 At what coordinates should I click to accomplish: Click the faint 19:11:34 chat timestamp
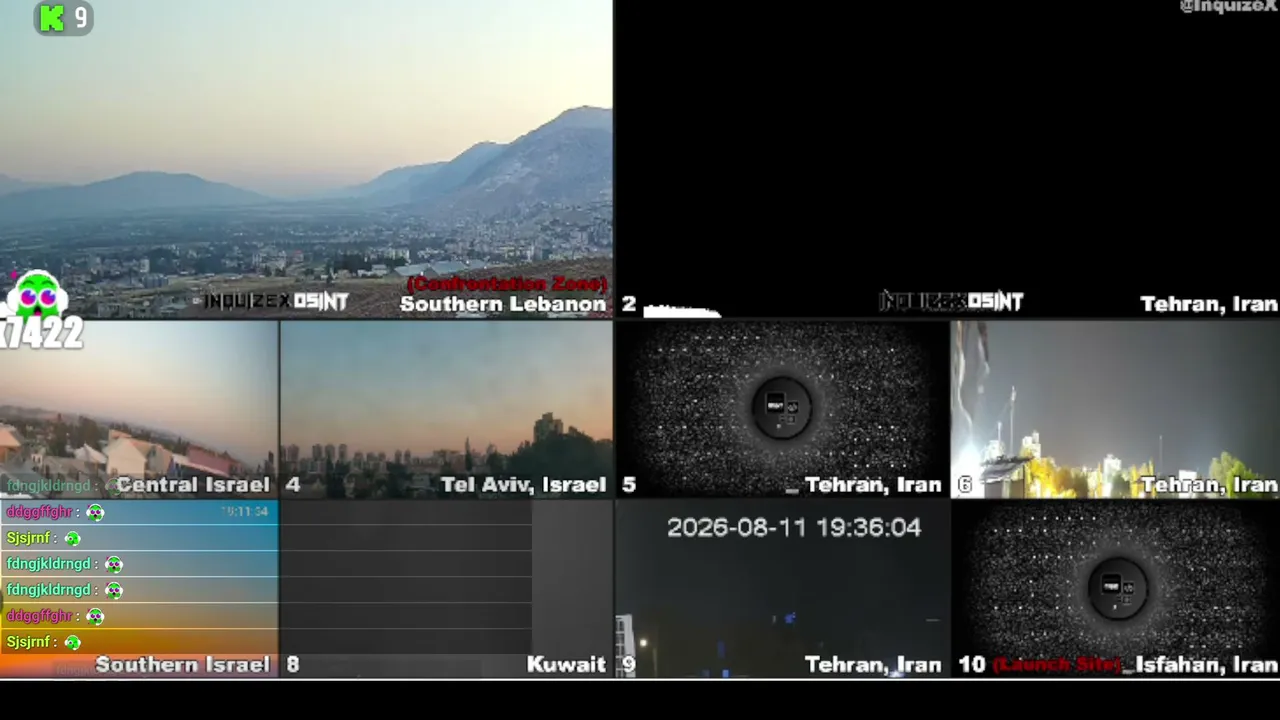[x=244, y=511]
